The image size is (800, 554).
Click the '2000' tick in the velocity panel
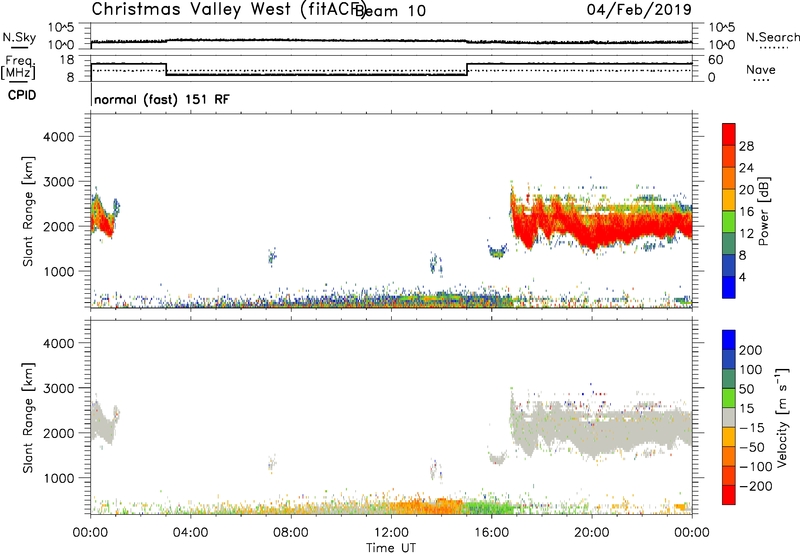58,433
